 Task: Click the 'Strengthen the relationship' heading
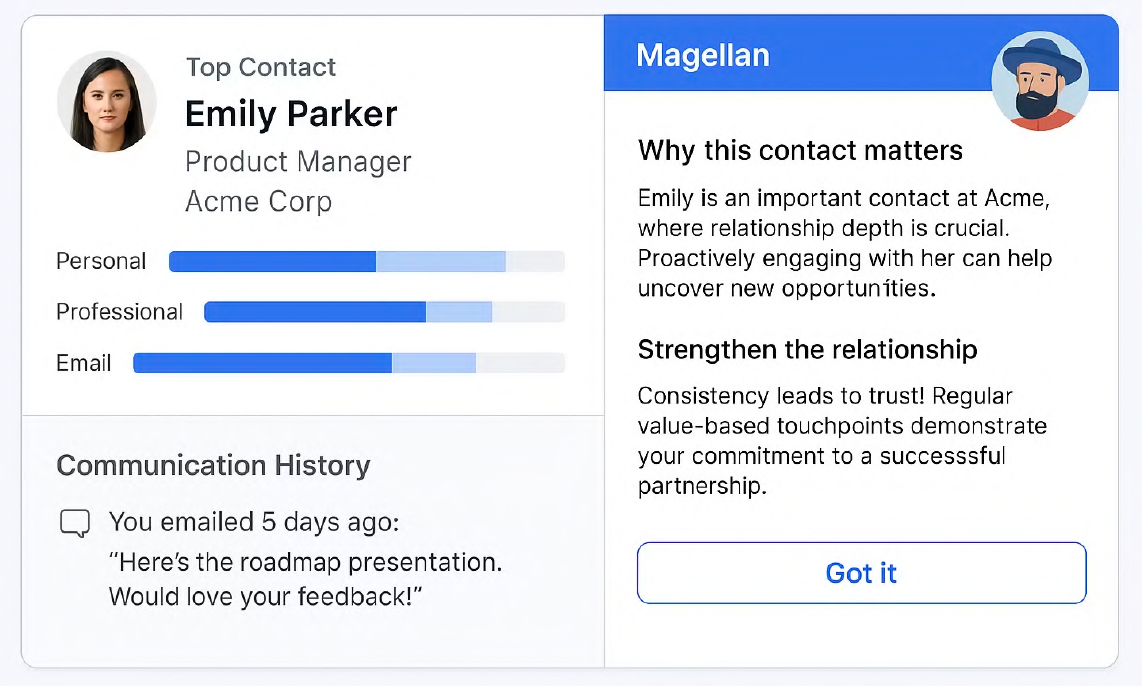808,350
